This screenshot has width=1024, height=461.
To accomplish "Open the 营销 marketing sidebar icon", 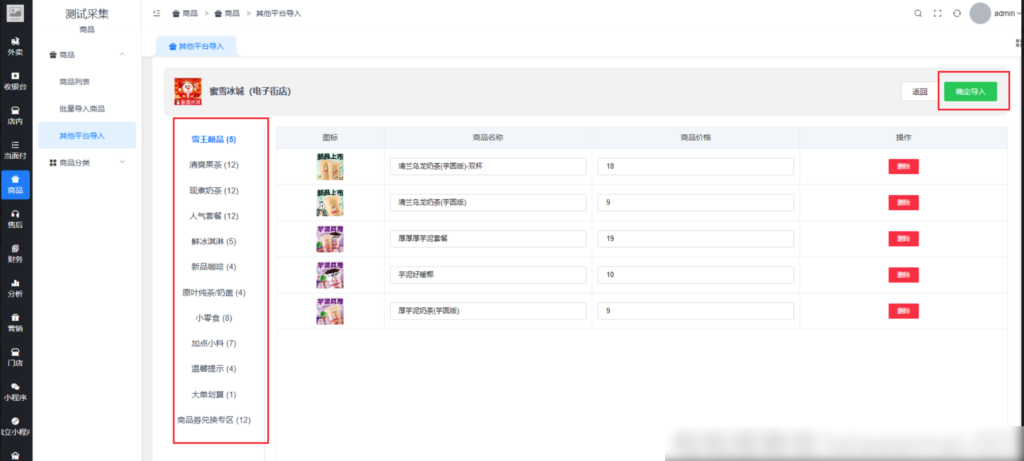I will tap(15, 322).
